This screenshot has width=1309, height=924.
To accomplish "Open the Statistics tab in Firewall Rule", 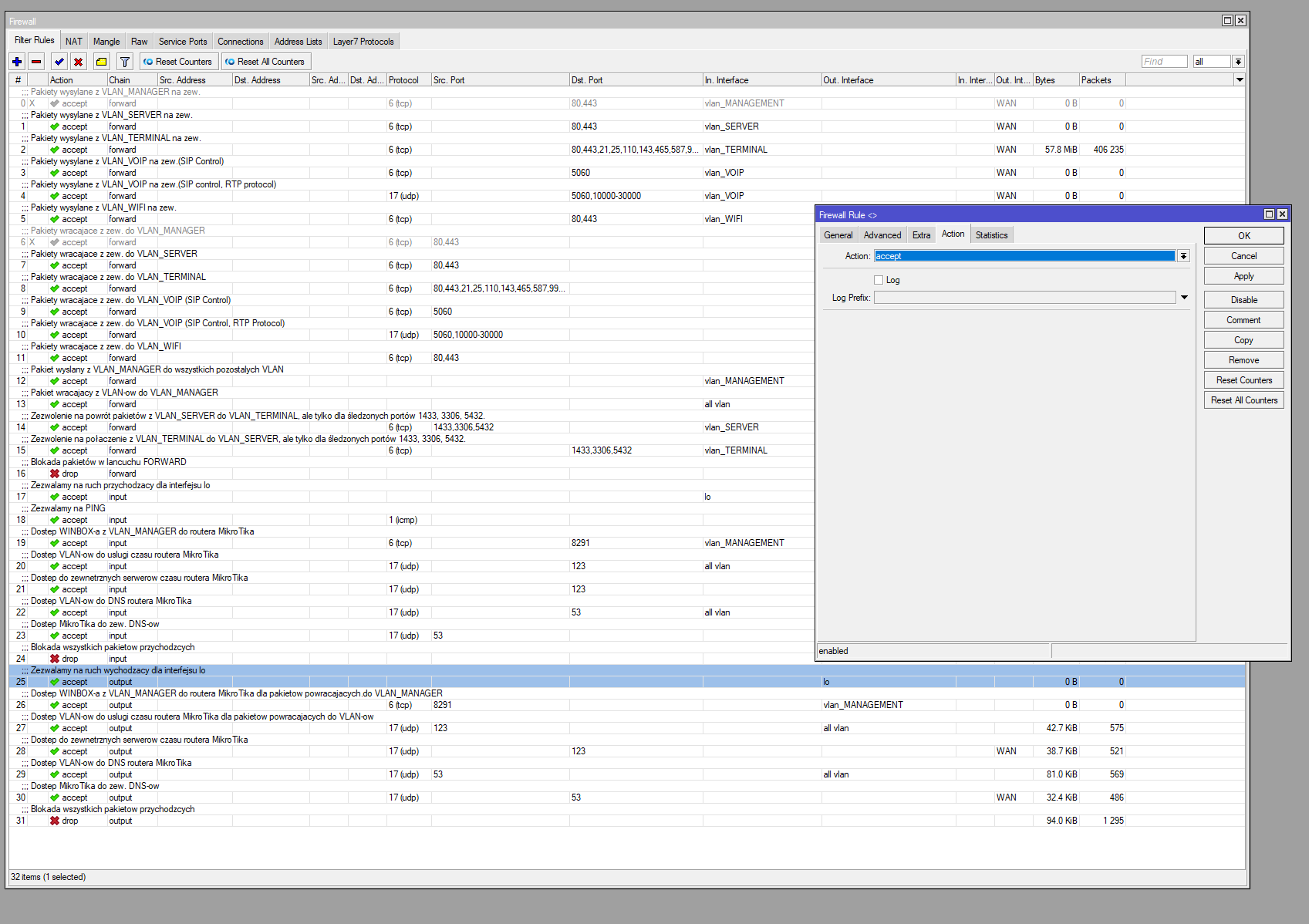I will (x=991, y=235).
